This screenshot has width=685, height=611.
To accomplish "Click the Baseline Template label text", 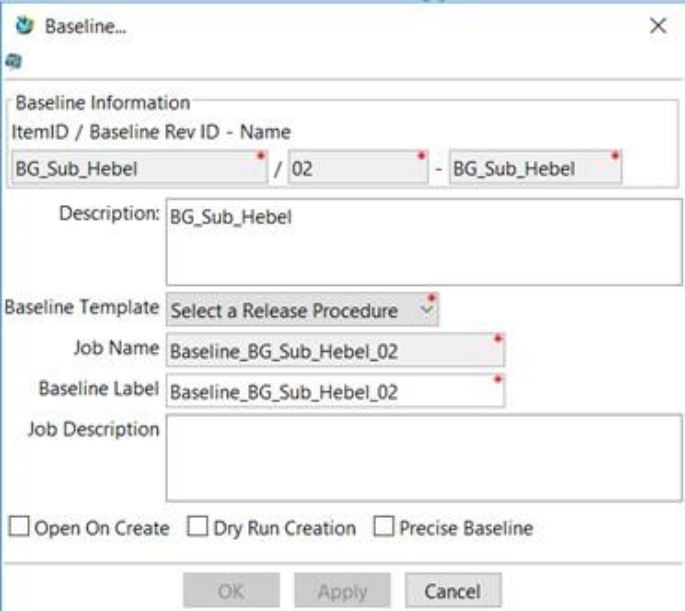I will pos(82,309).
